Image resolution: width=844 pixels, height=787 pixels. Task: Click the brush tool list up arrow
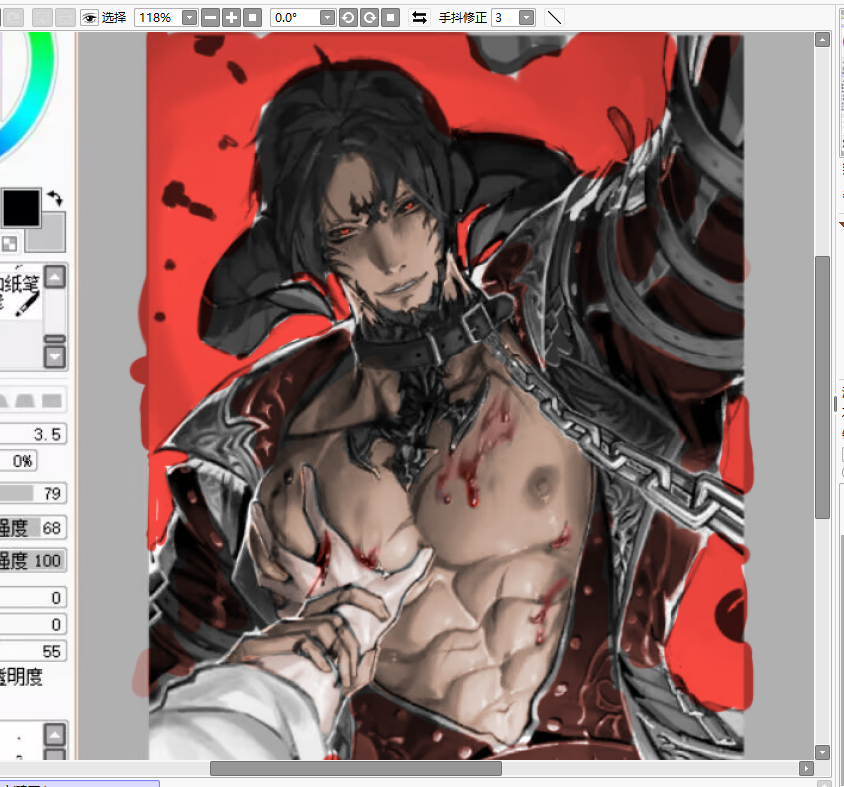tap(55, 277)
